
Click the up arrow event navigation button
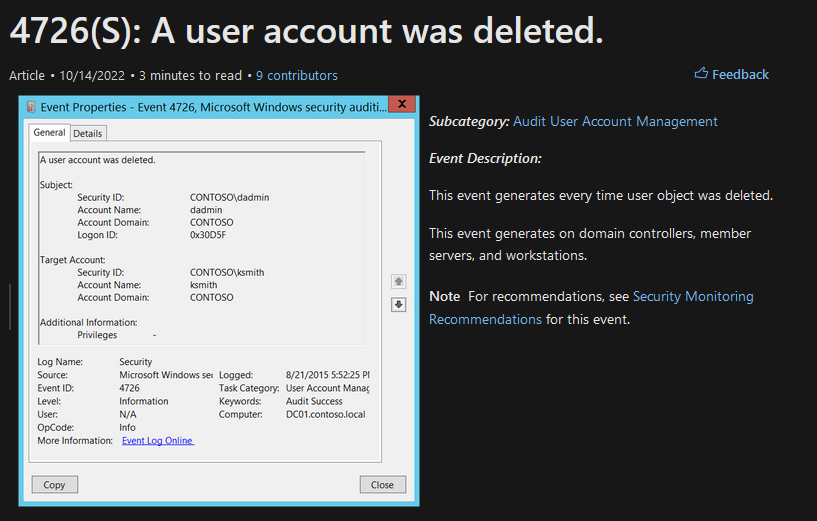click(399, 282)
